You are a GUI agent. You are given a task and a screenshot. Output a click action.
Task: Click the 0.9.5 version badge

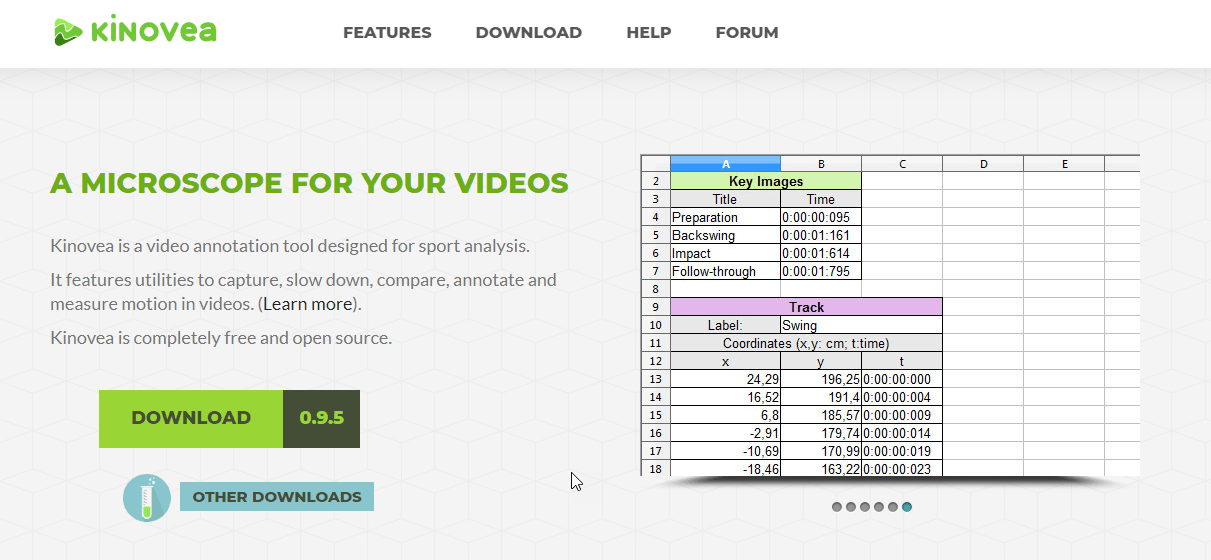click(322, 418)
